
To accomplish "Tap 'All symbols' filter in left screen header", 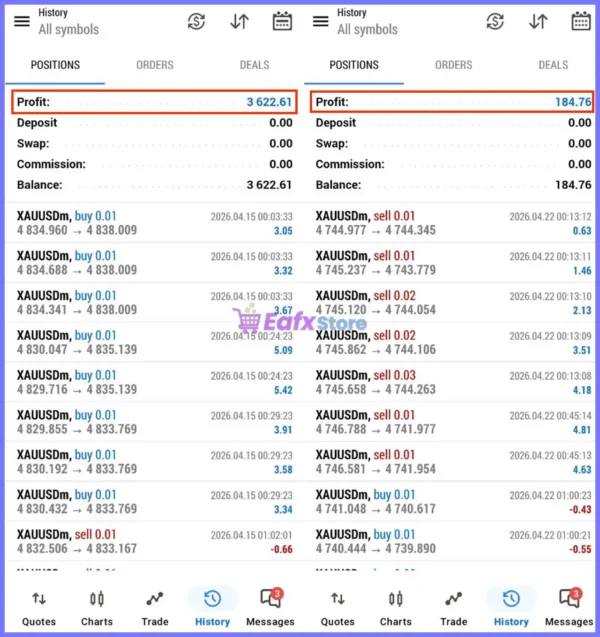I will (69, 30).
